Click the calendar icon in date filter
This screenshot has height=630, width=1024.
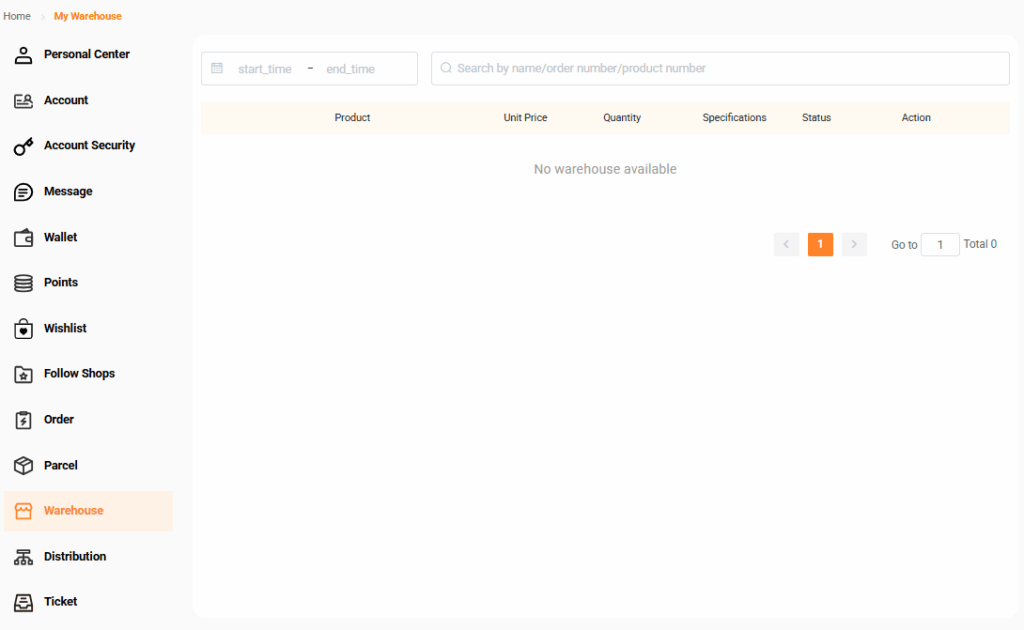click(217, 68)
